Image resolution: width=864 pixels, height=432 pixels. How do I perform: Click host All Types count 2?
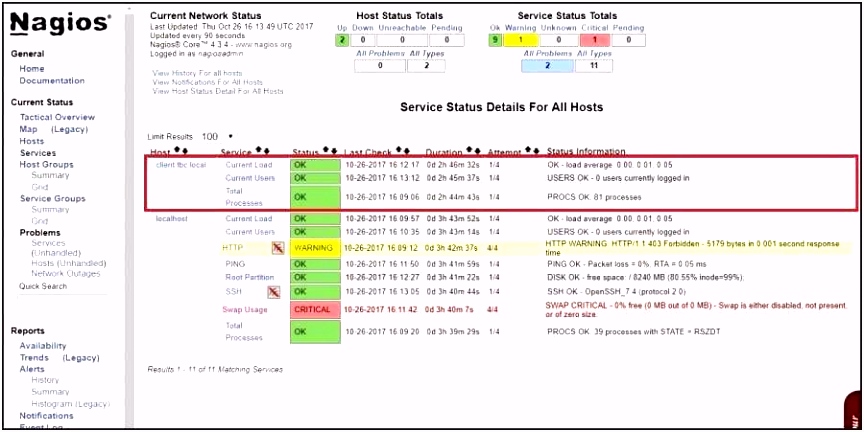click(x=426, y=66)
